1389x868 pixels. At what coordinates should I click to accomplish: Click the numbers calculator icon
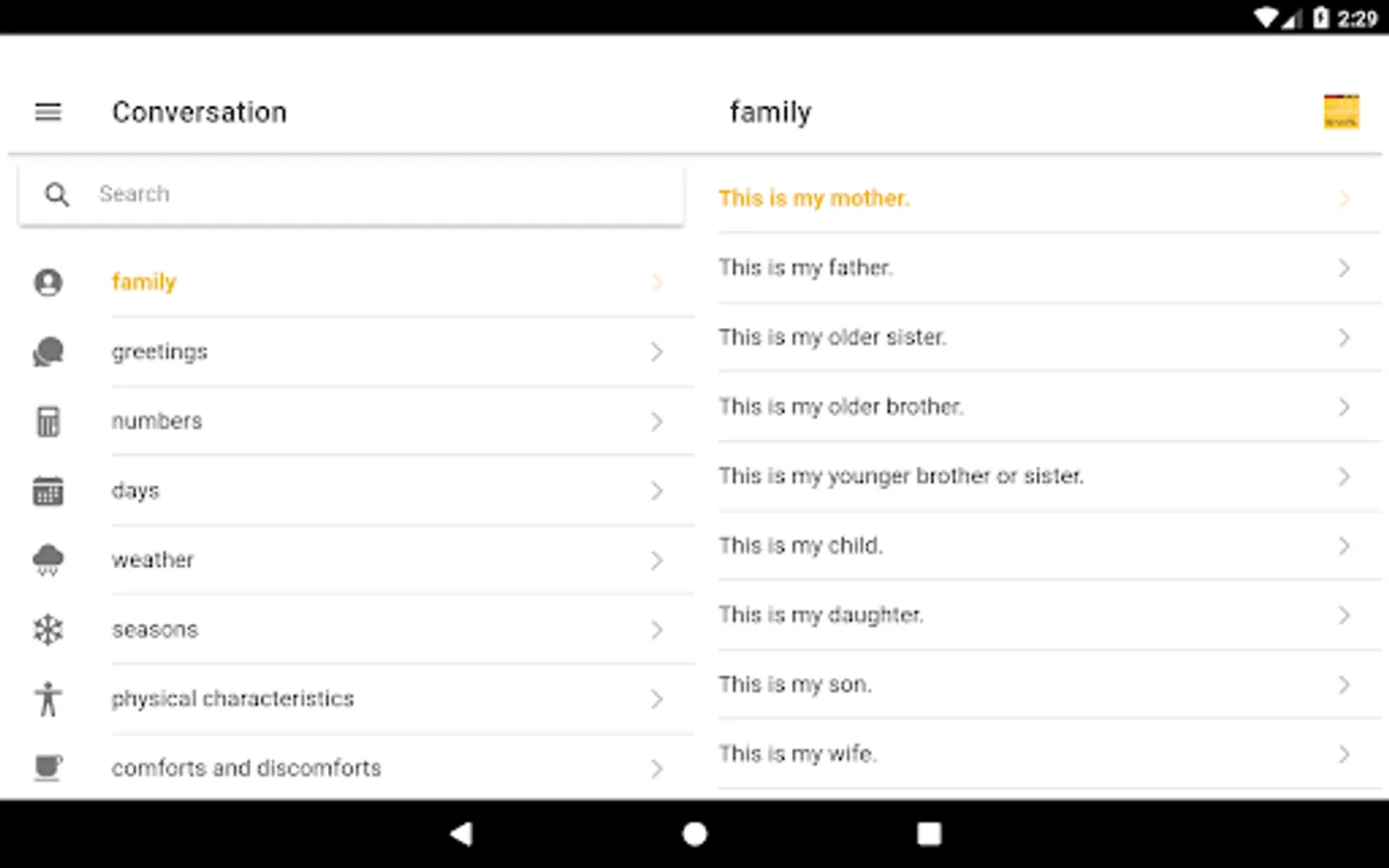click(x=48, y=421)
